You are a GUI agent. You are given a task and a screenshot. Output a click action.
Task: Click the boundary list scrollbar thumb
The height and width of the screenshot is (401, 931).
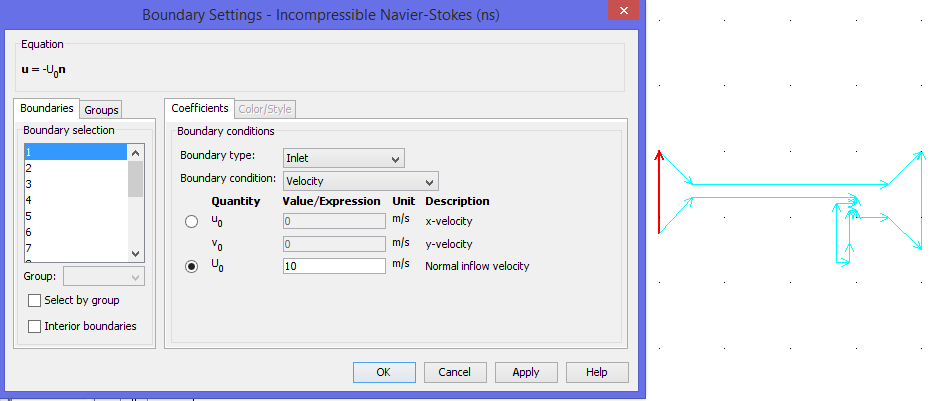(x=135, y=178)
